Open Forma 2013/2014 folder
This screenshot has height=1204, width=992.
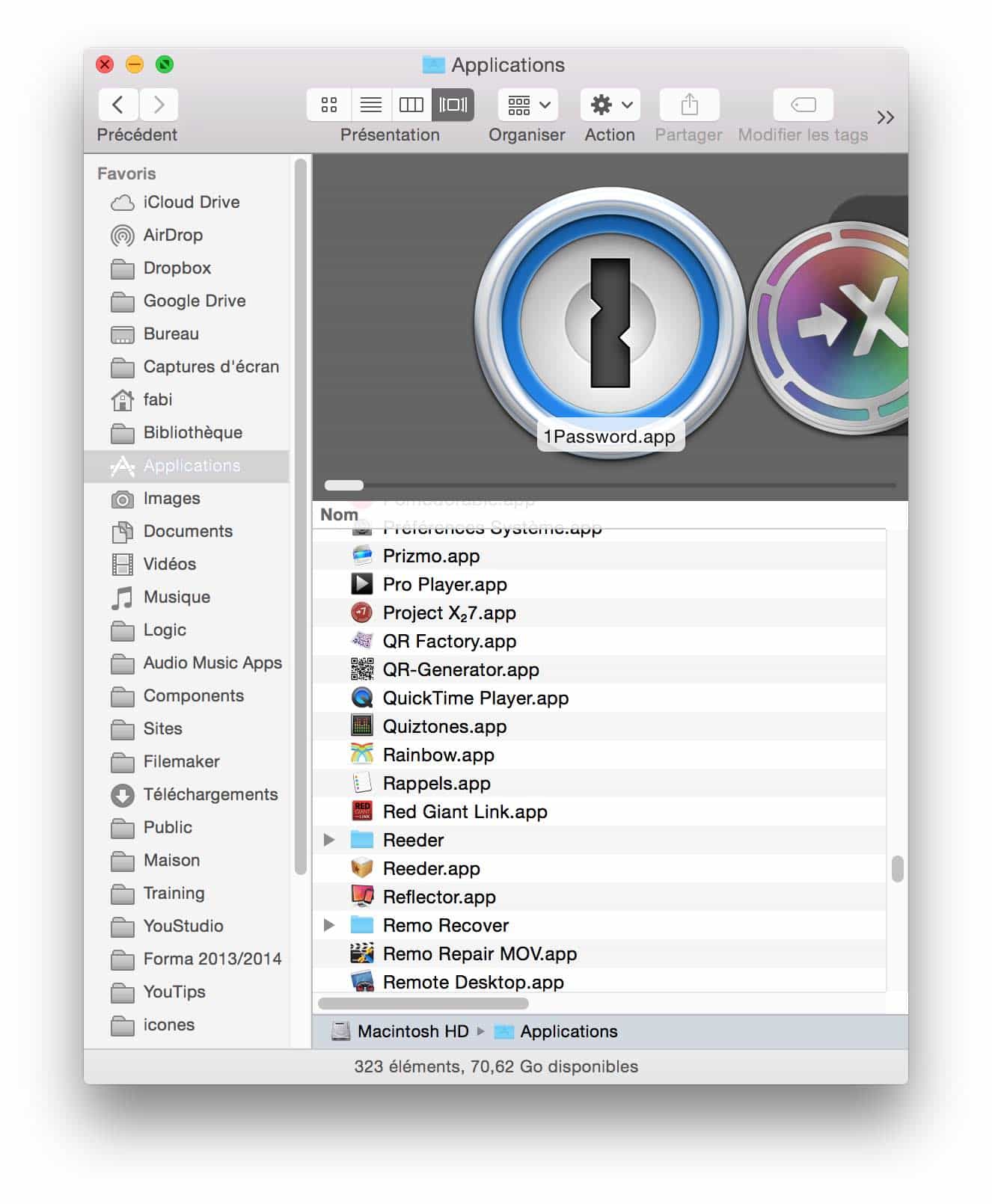coord(187,959)
